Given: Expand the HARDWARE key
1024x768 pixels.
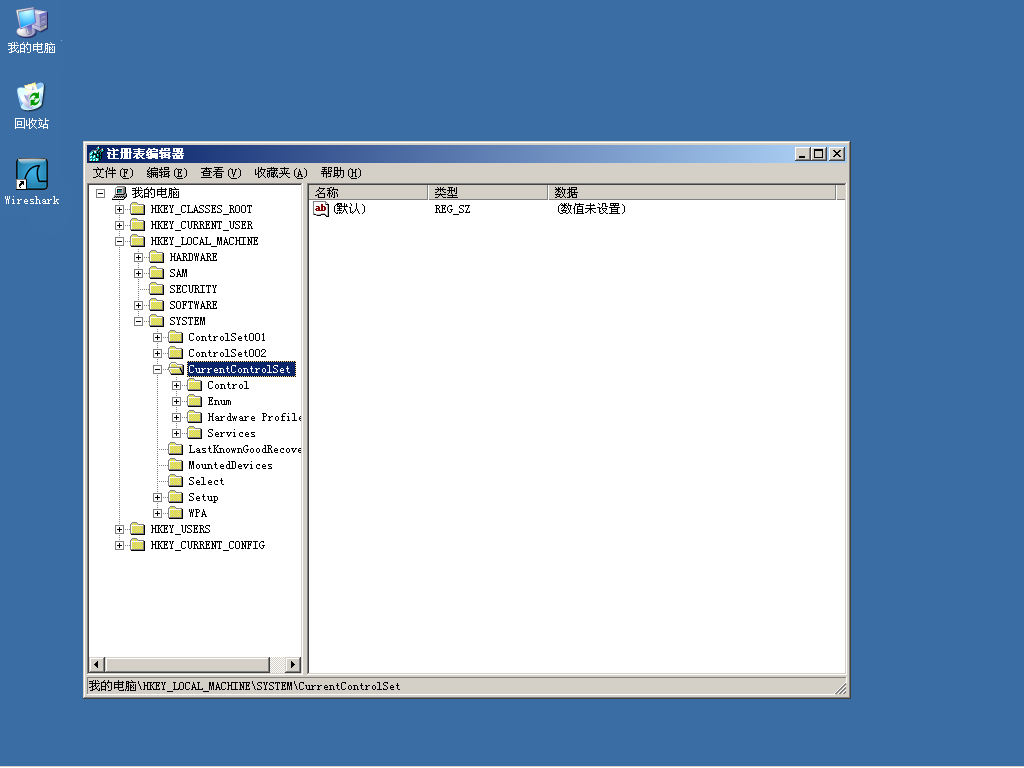Looking at the screenshot, I should point(138,257).
